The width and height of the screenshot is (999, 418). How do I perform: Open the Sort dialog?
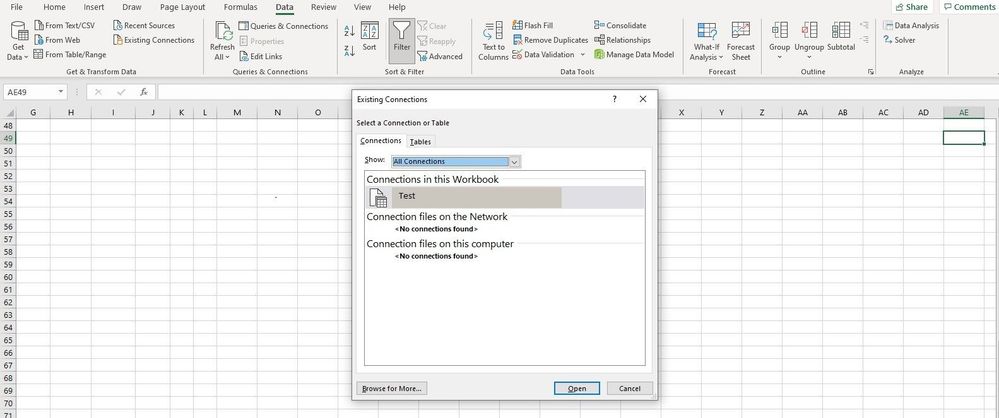(x=370, y=36)
